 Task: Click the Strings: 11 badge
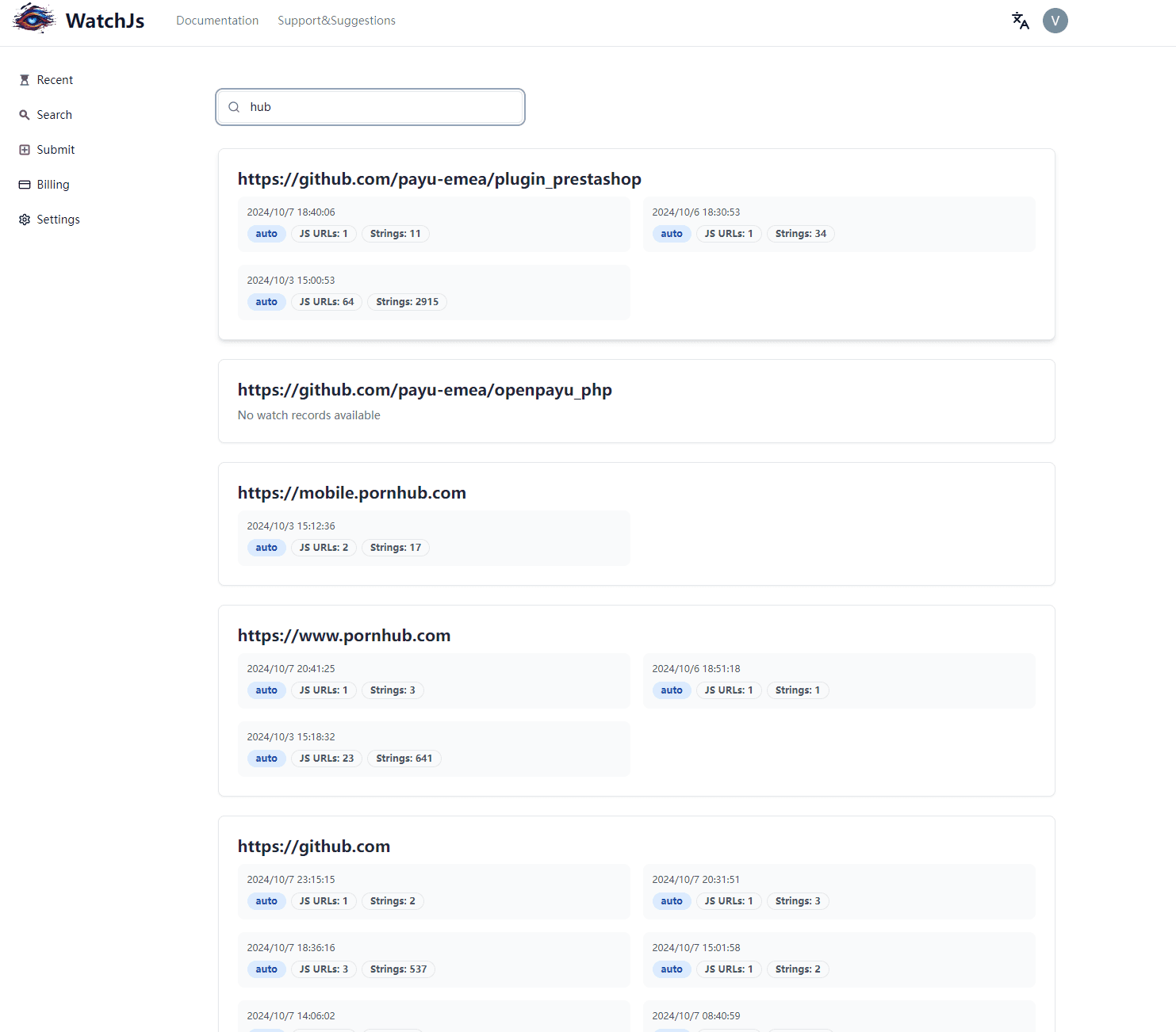(x=396, y=234)
